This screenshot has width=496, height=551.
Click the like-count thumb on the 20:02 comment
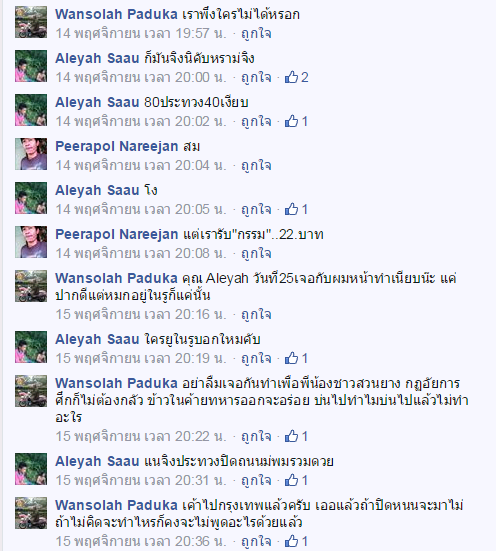pos(291,121)
